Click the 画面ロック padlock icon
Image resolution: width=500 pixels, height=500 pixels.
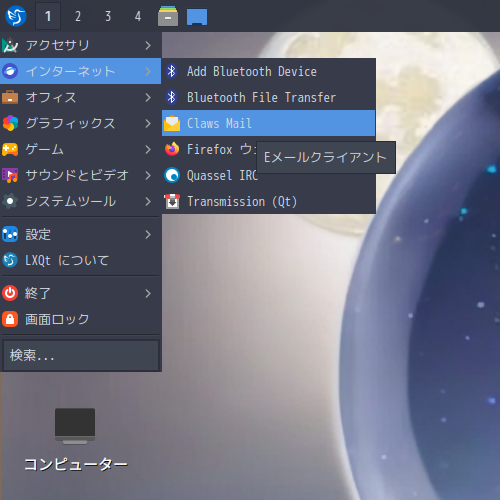[10, 319]
